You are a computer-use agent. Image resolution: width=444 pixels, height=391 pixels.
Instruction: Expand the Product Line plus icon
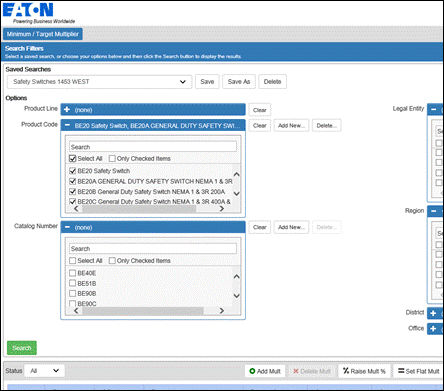pos(67,109)
